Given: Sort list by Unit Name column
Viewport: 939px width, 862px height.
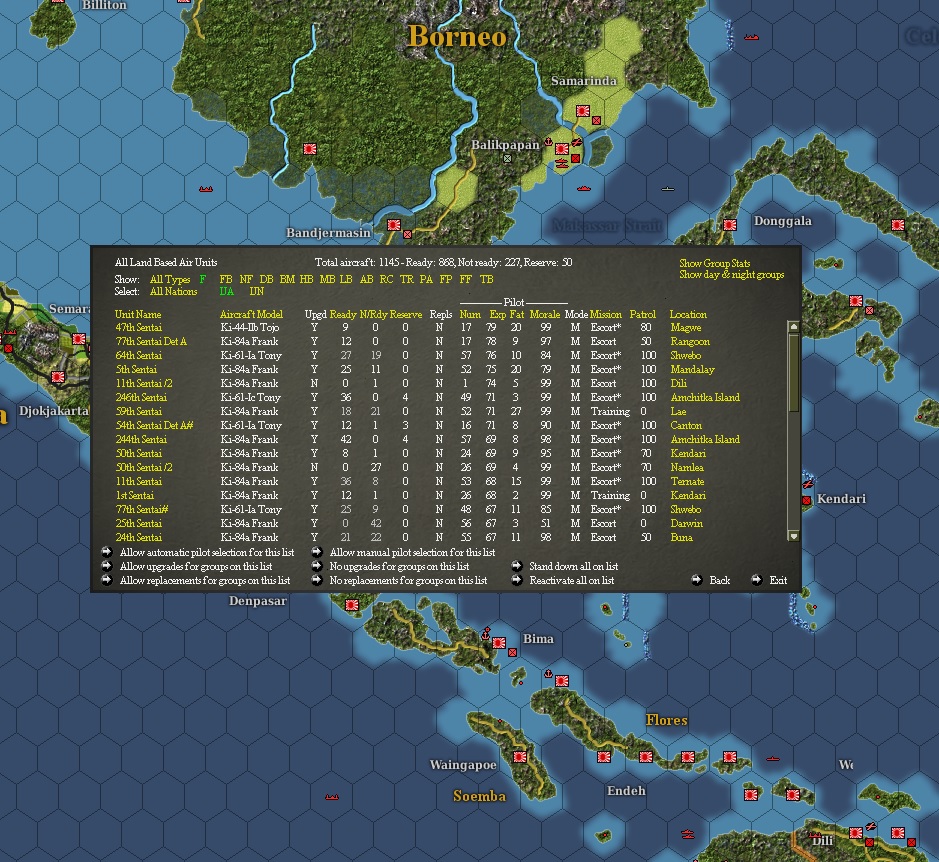Looking at the screenshot, I should 138,314.
